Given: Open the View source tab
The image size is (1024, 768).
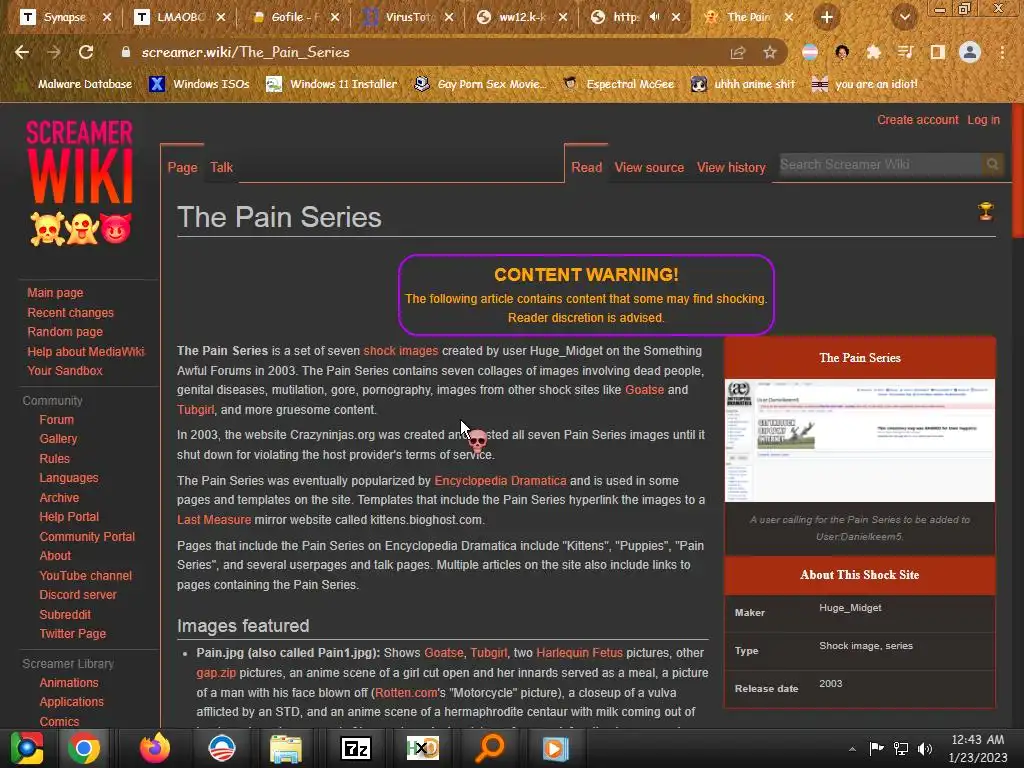Looking at the screenshot, I should tap(649, 167).
